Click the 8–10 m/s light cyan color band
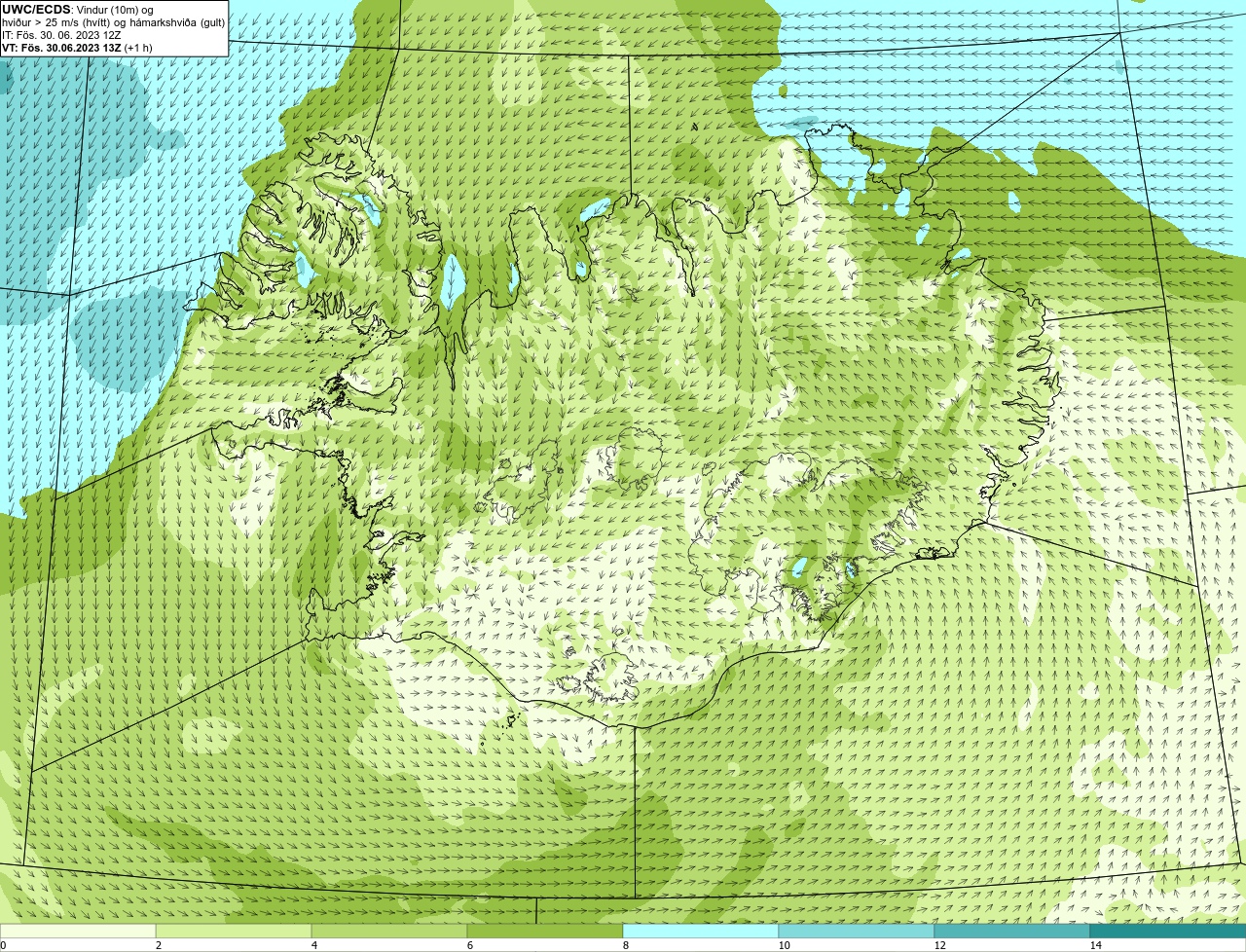Viewport: 1246px width, 952px height. 701,932
